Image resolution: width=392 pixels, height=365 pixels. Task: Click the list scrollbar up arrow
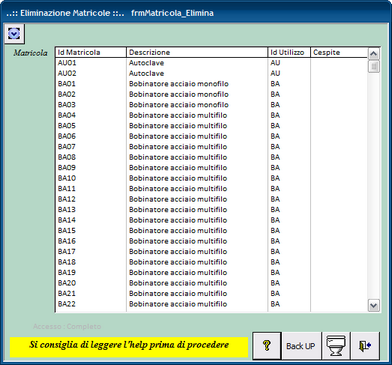coord(374,53)
